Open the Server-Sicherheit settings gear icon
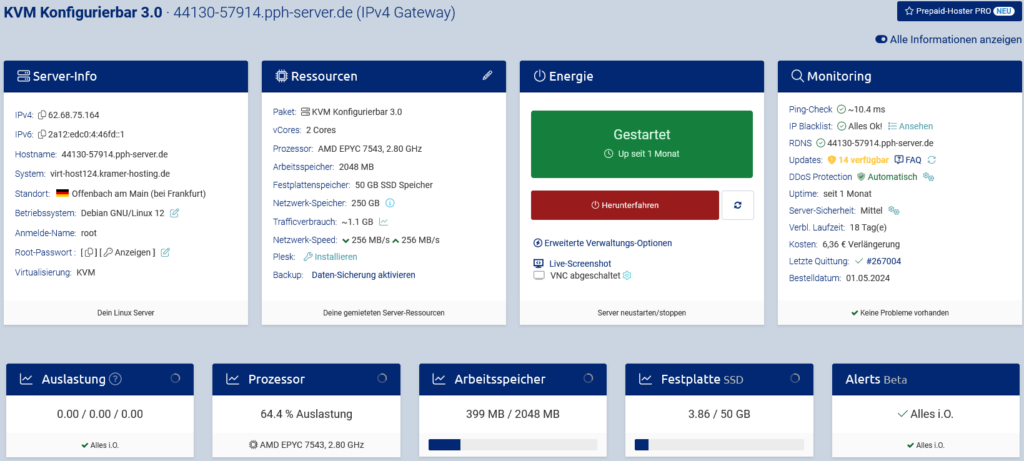The image size is (1024, 461). [x=894, y=211]
